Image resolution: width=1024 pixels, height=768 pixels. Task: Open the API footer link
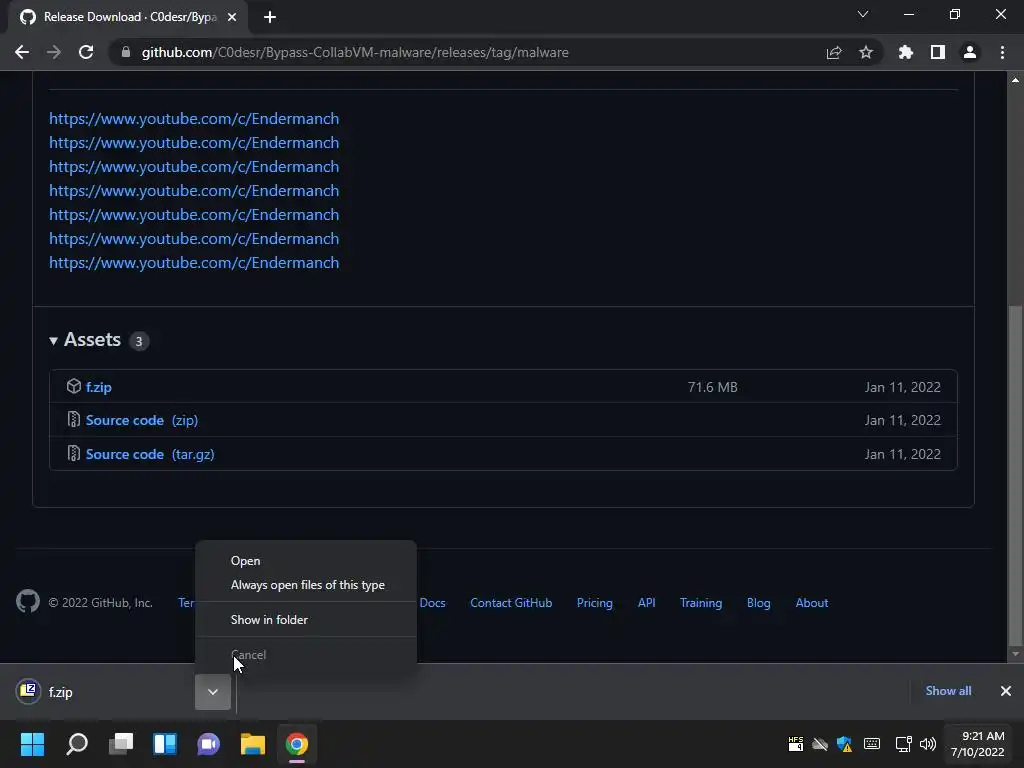[x=647, y=603]
